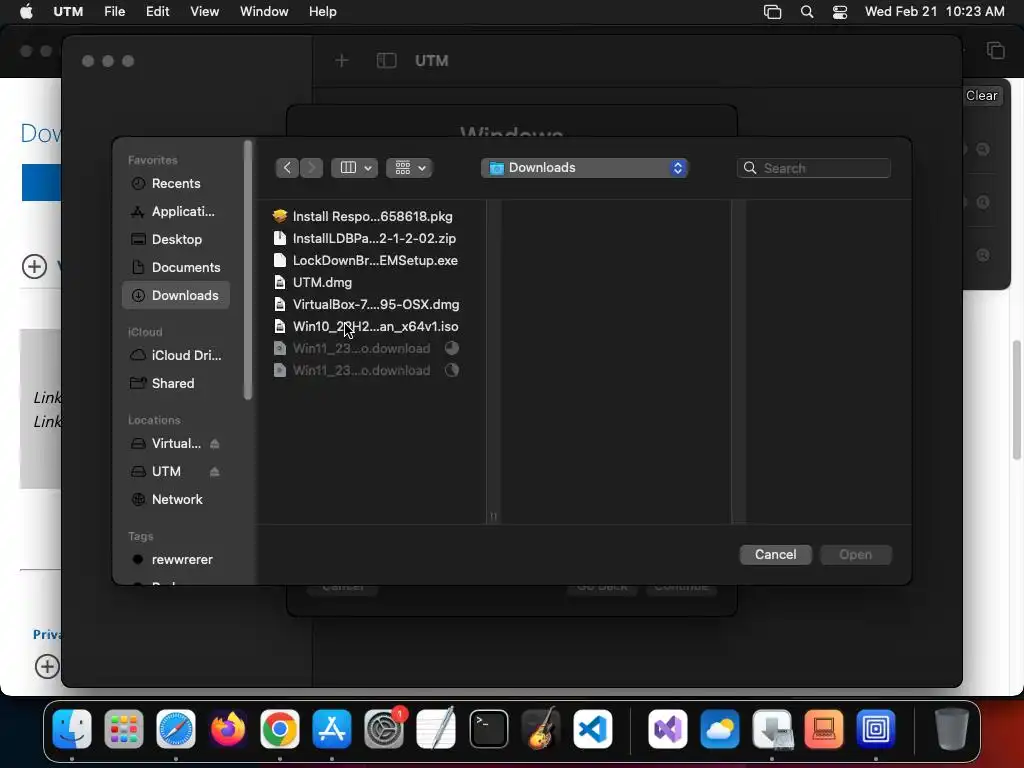Open Firefox from the Dock
The image size is (1024, 768).
[228, 729]
